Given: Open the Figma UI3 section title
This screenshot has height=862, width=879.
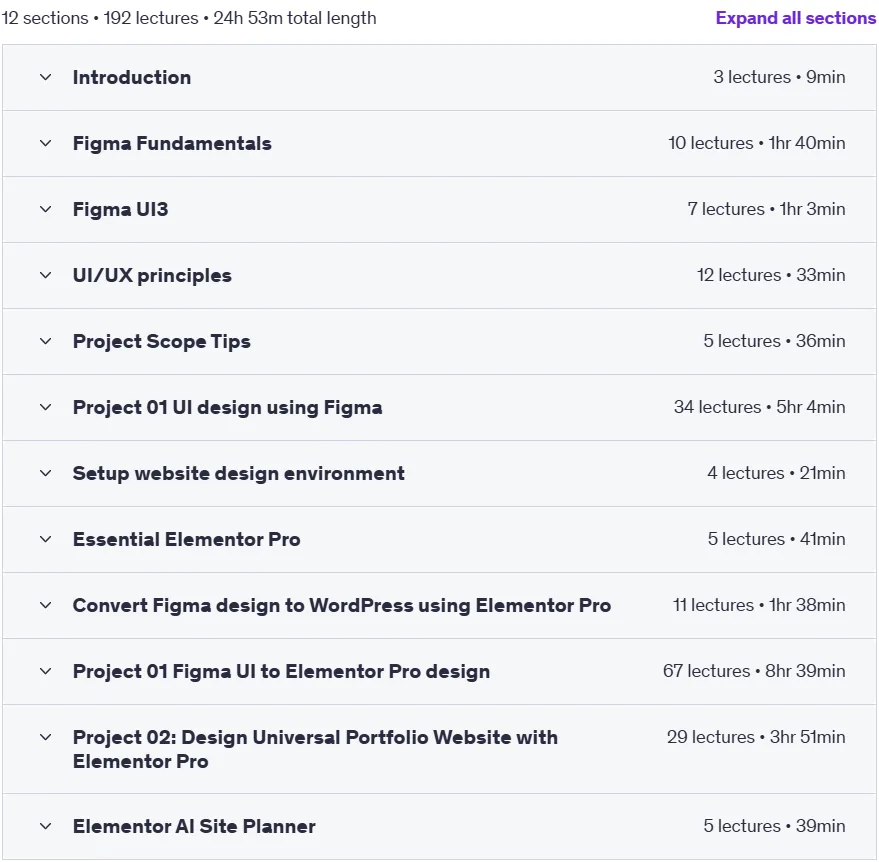Looking at the screenshot, I should (121, 210).
